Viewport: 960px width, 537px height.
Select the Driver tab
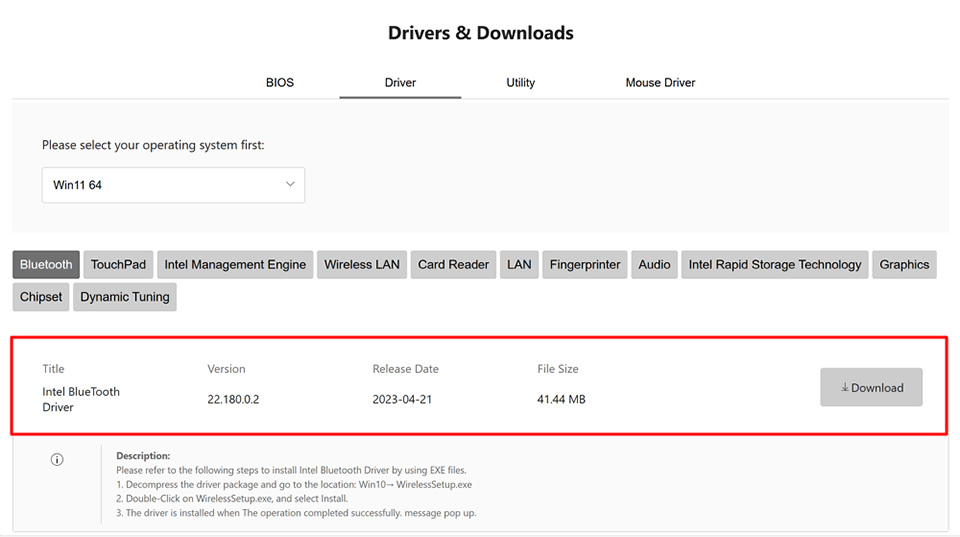400,83
